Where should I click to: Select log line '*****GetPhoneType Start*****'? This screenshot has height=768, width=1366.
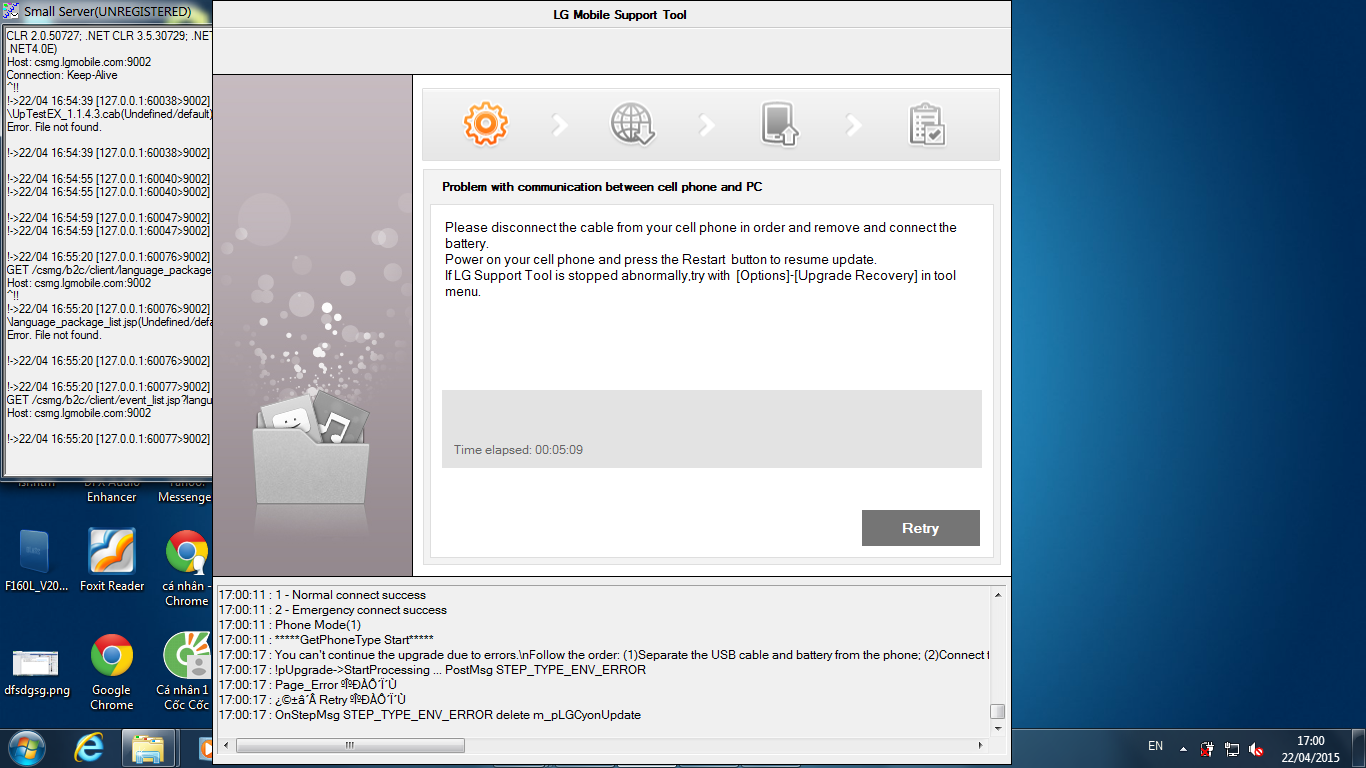(326, 640)
